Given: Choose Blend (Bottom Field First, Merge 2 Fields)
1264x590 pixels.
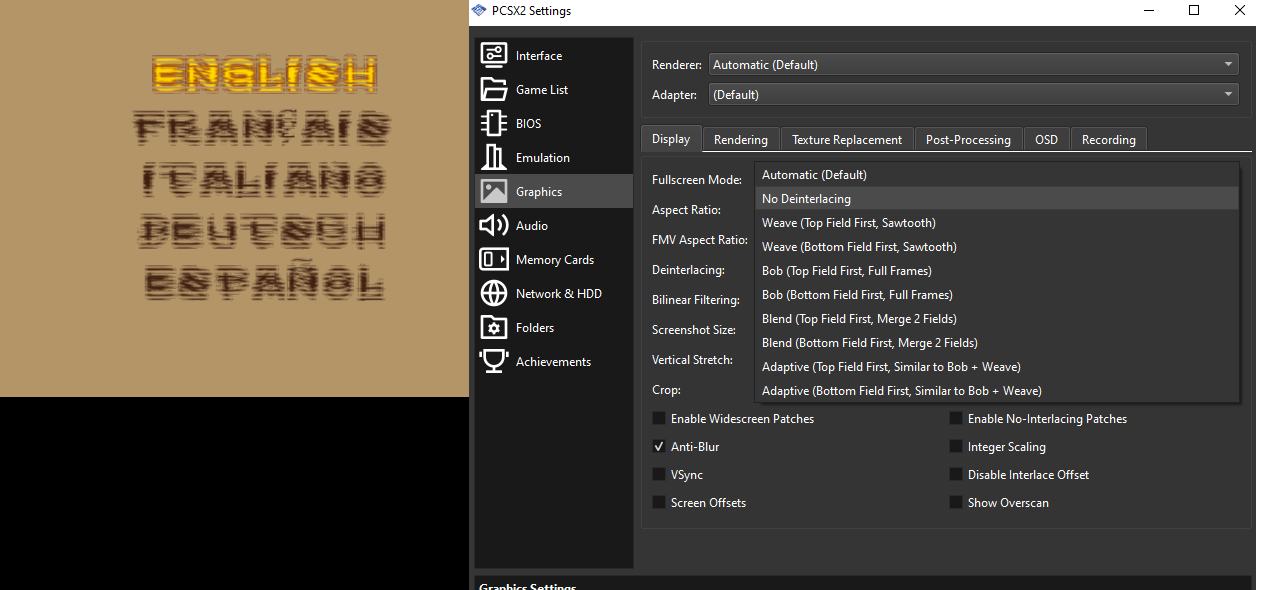Looking at the screenshot, I should click(x=997, y=343).
